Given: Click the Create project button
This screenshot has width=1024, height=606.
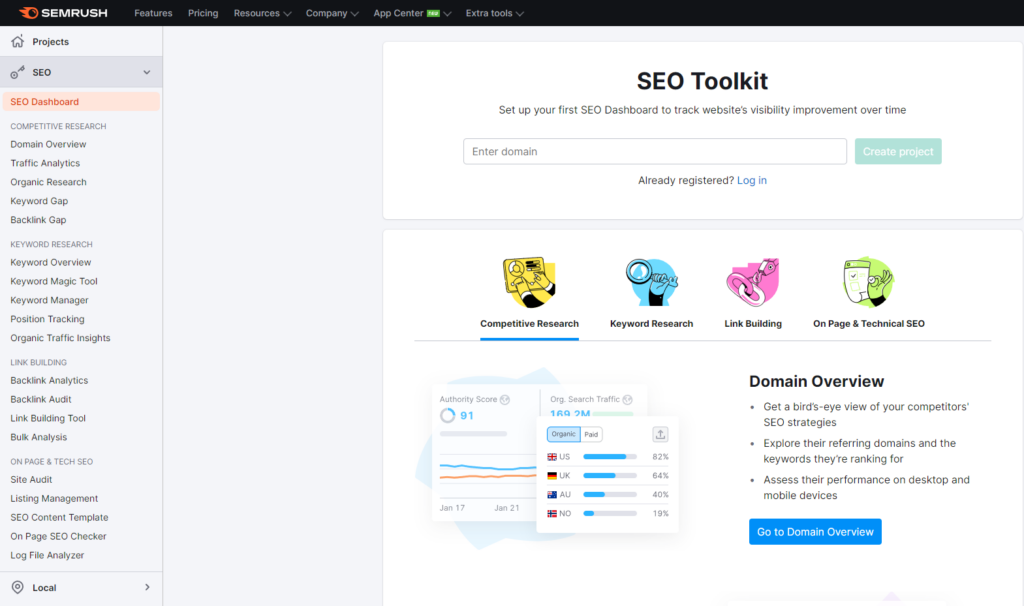Looking at the screenshot, I should (898, 152).
